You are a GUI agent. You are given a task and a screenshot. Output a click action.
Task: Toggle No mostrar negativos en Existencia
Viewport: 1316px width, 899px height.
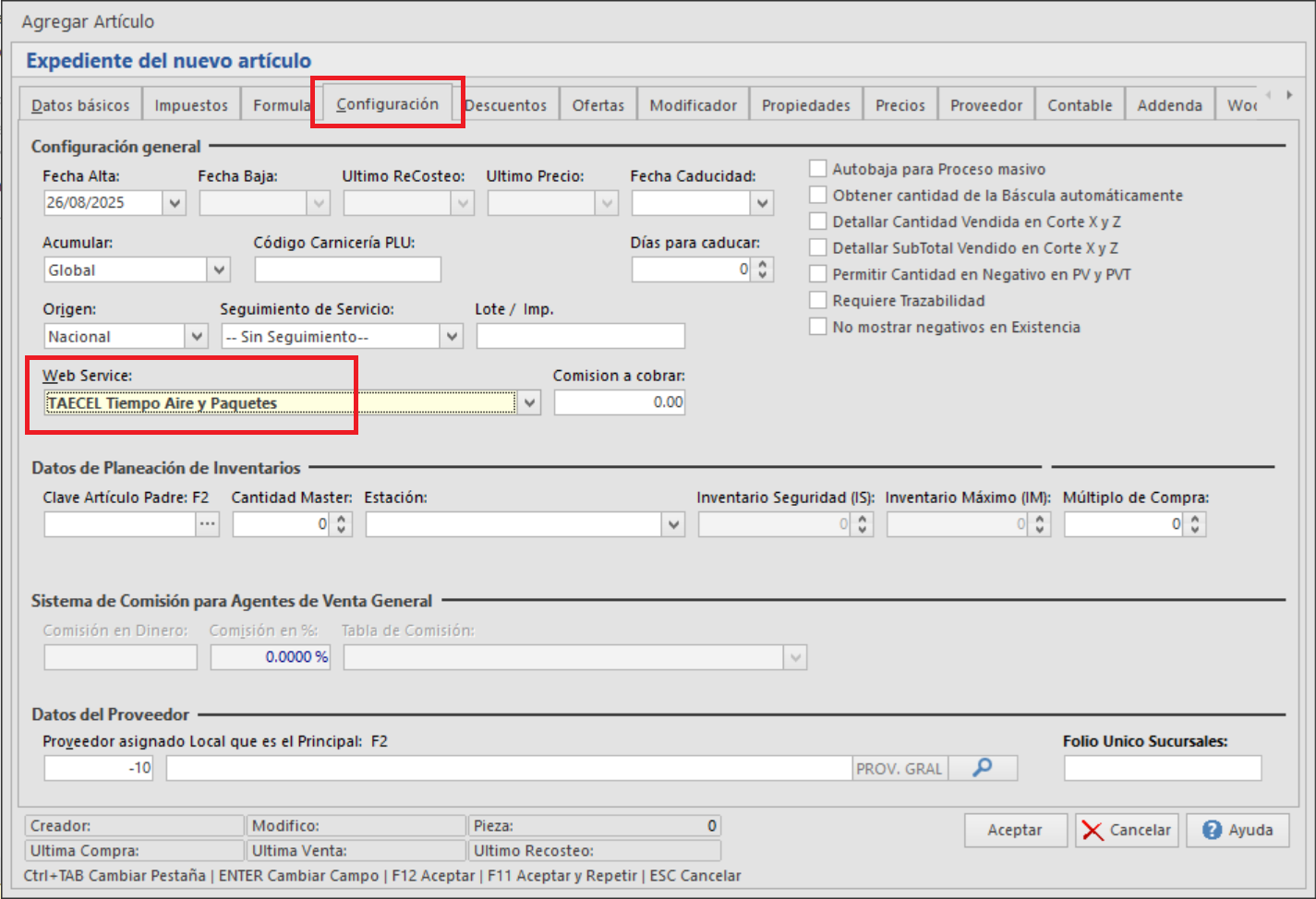pos(817,327)
